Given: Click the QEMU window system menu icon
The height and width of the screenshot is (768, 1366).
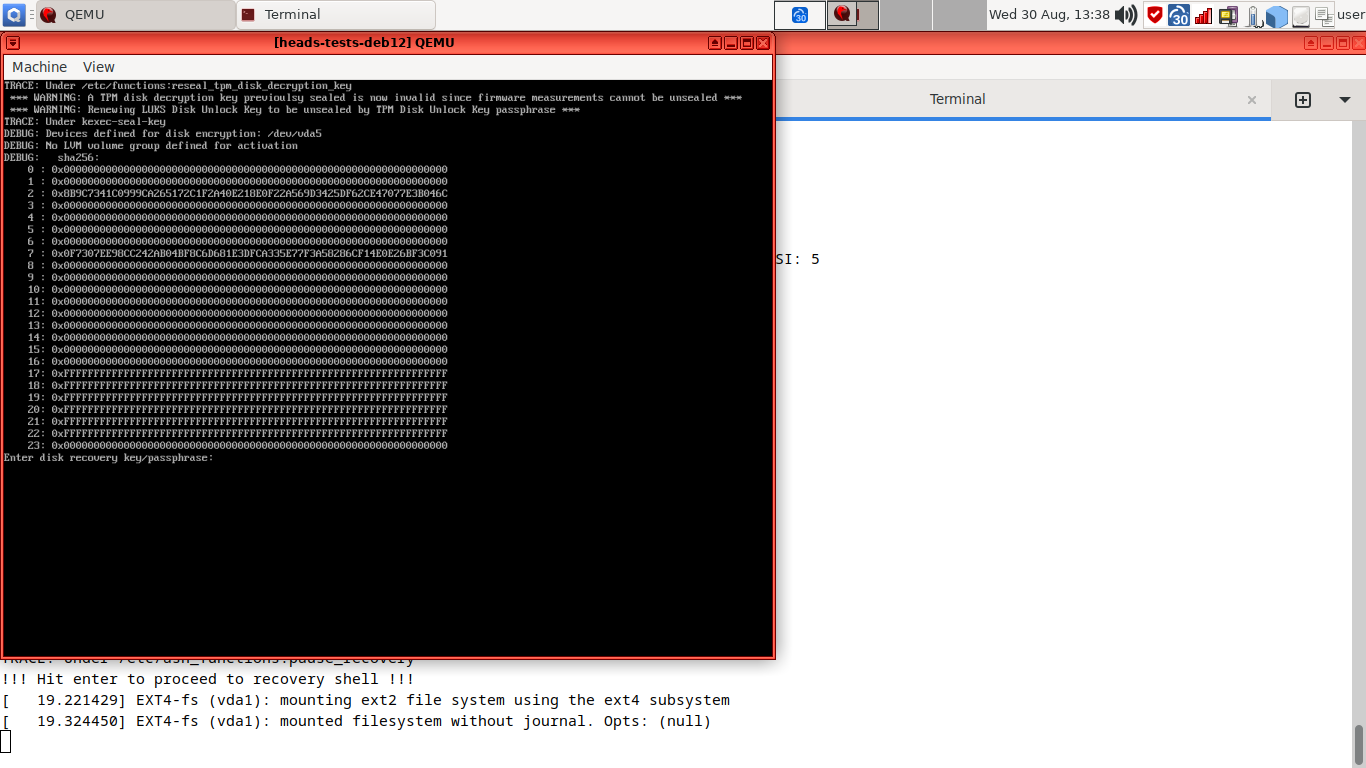Looking at the screenshot, I should [13, 42].
